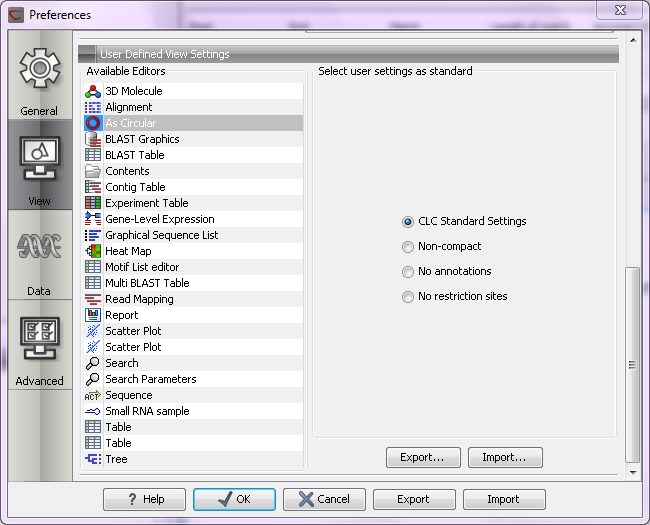Close the Preferences dialog window
This screenshot has height=525, width=650.
[x=620, y=10]
